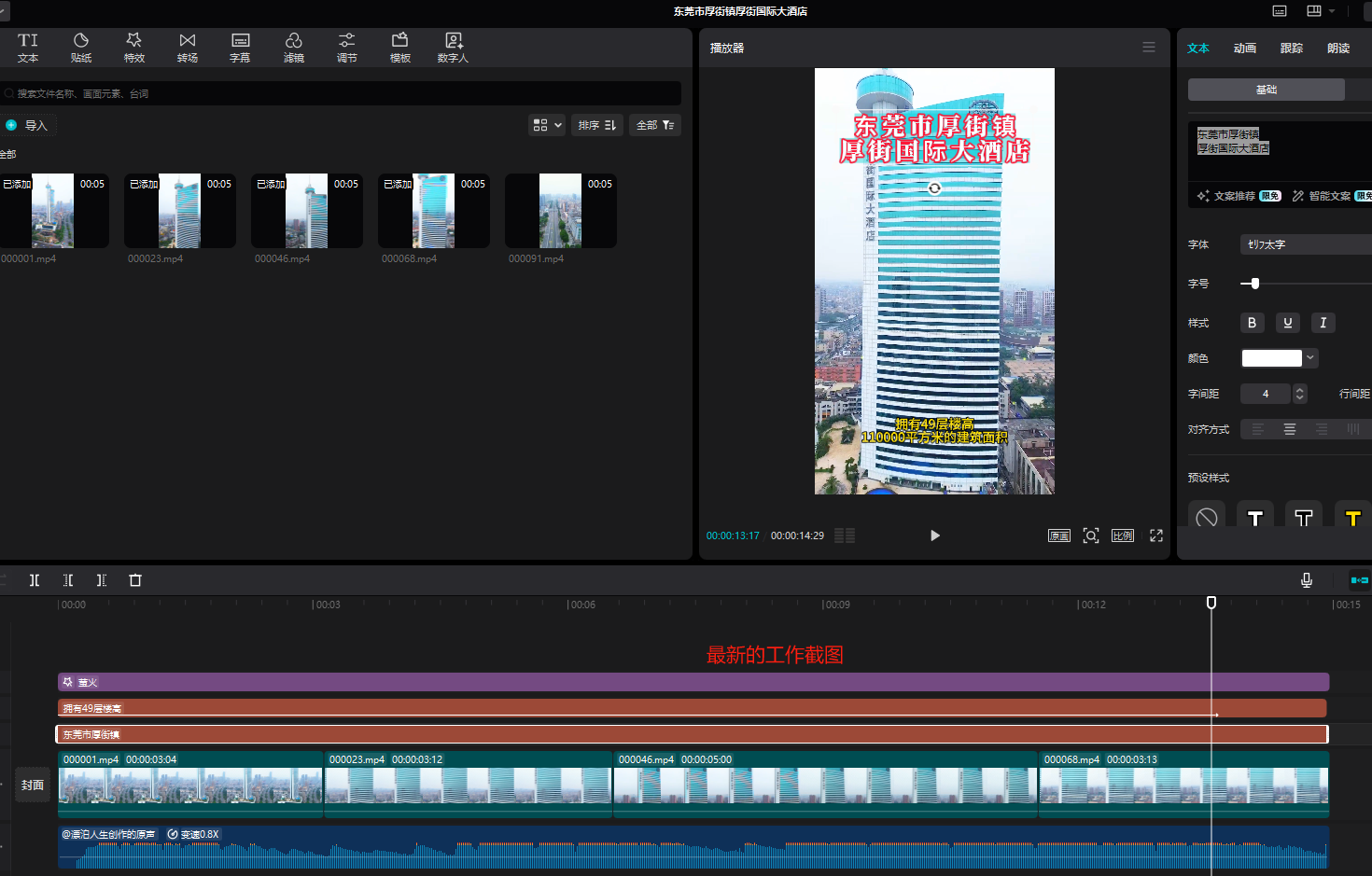Open the 模板 templates panel
Screen dimensions: 1372x876
pyautogui.click(x=400, y=48)
